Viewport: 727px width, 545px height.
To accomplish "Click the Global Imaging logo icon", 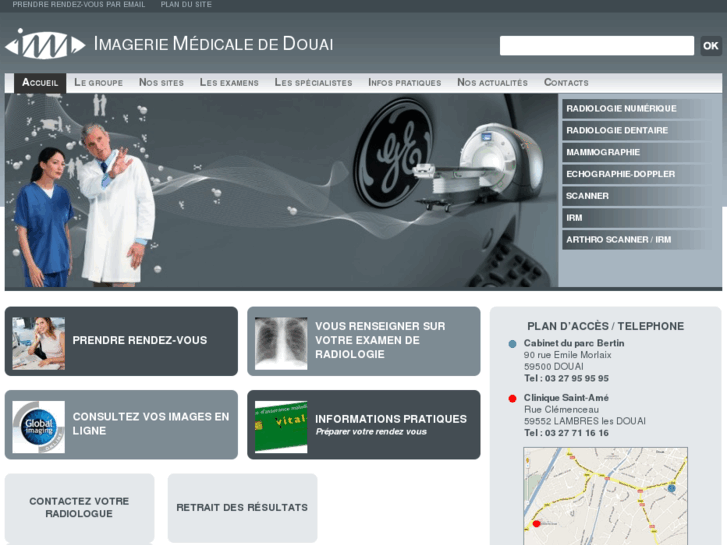I will [38, 427].
